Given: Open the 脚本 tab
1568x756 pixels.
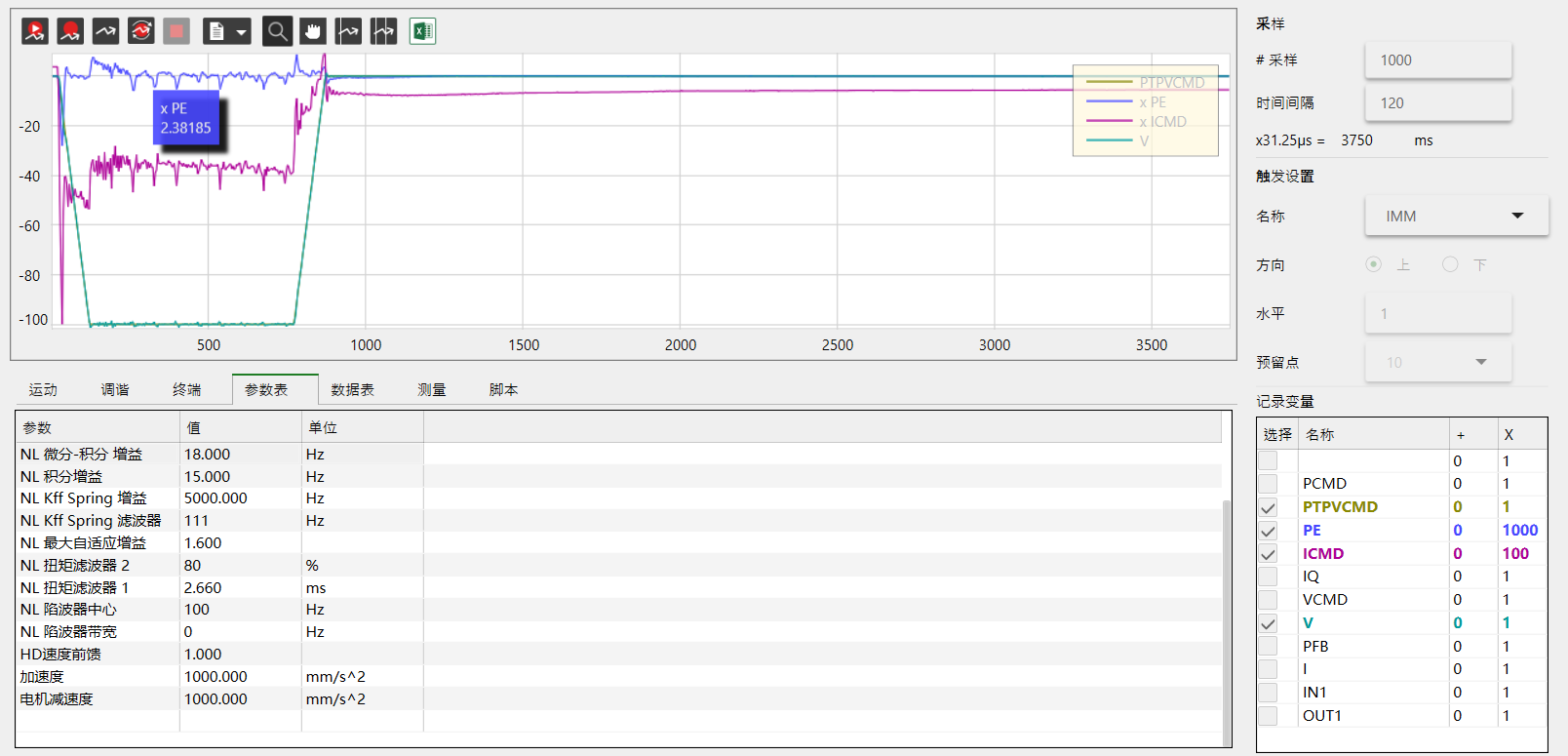Looking at the screenshot, I should [503, 389].
